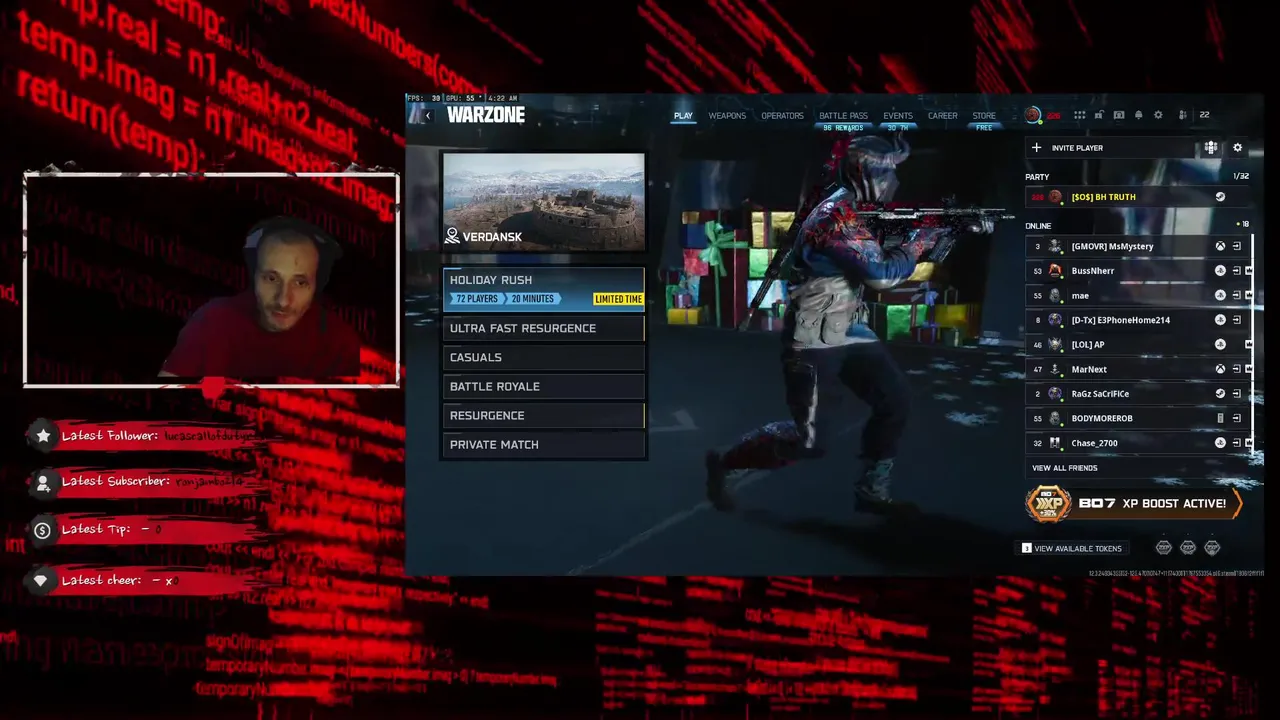
Task: Open the social channel icon in top bar
Action: [x=1119, y=115]
